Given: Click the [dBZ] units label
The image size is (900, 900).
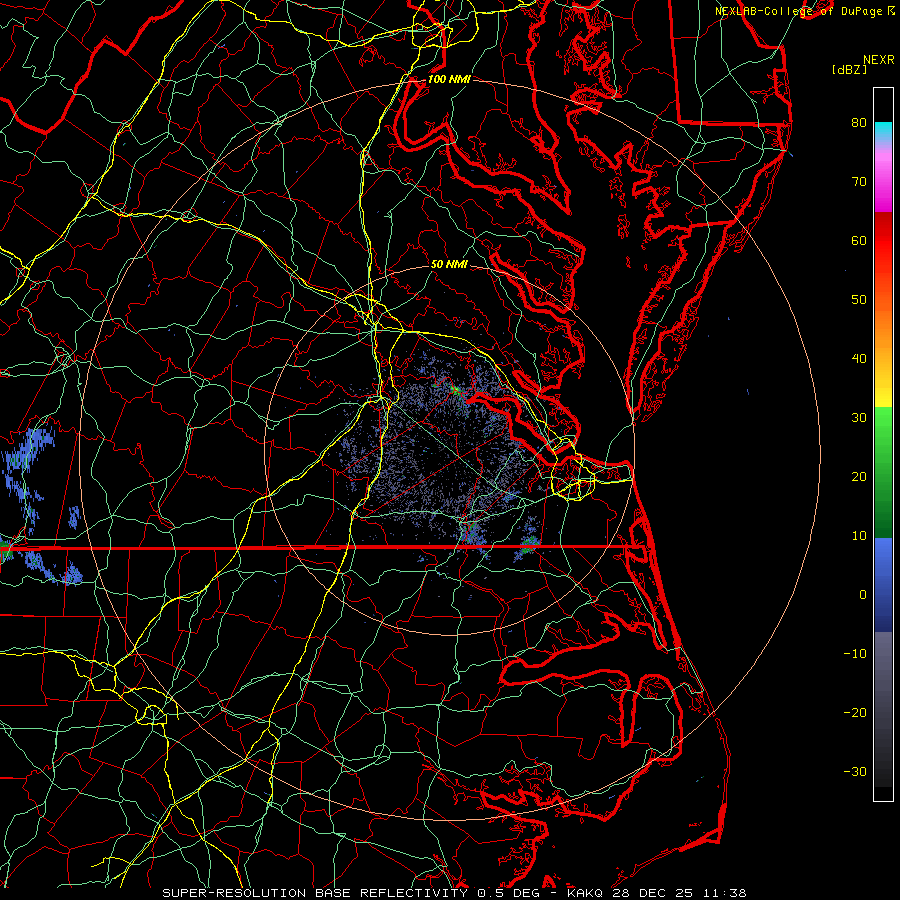Looking at the screenshot, I should (849, 70).
